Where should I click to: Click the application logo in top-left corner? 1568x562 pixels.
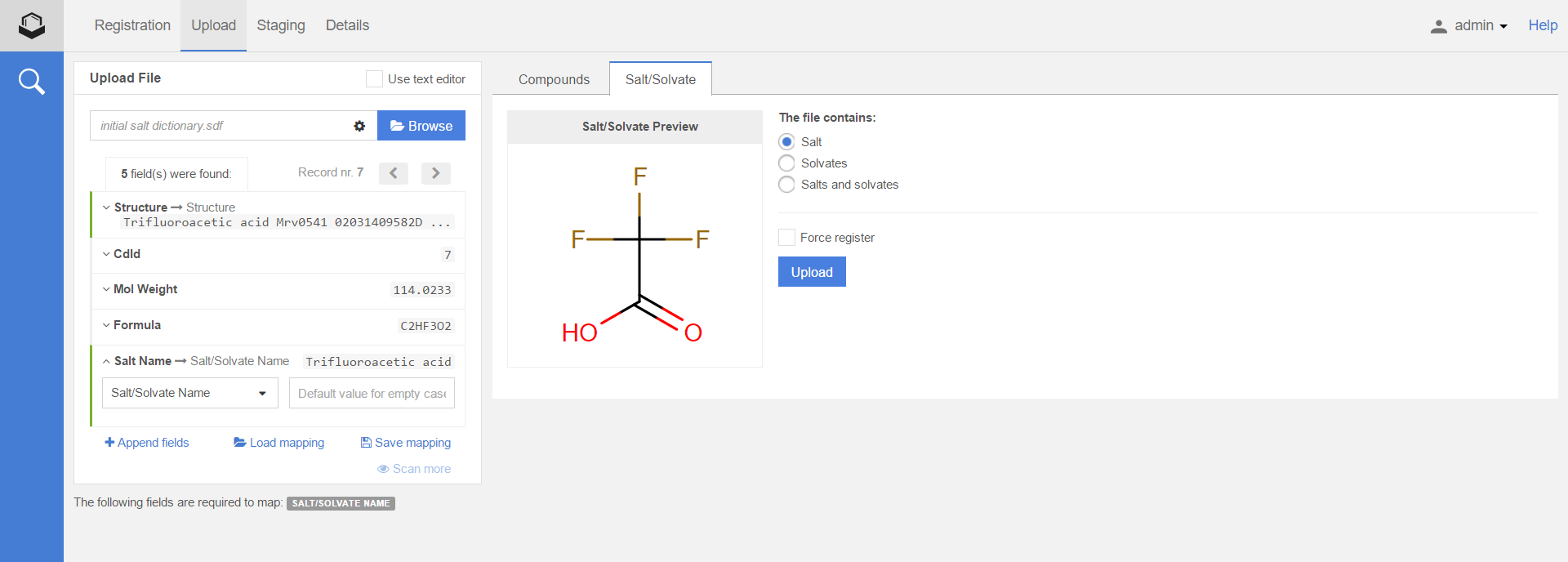tap(31, 25)
